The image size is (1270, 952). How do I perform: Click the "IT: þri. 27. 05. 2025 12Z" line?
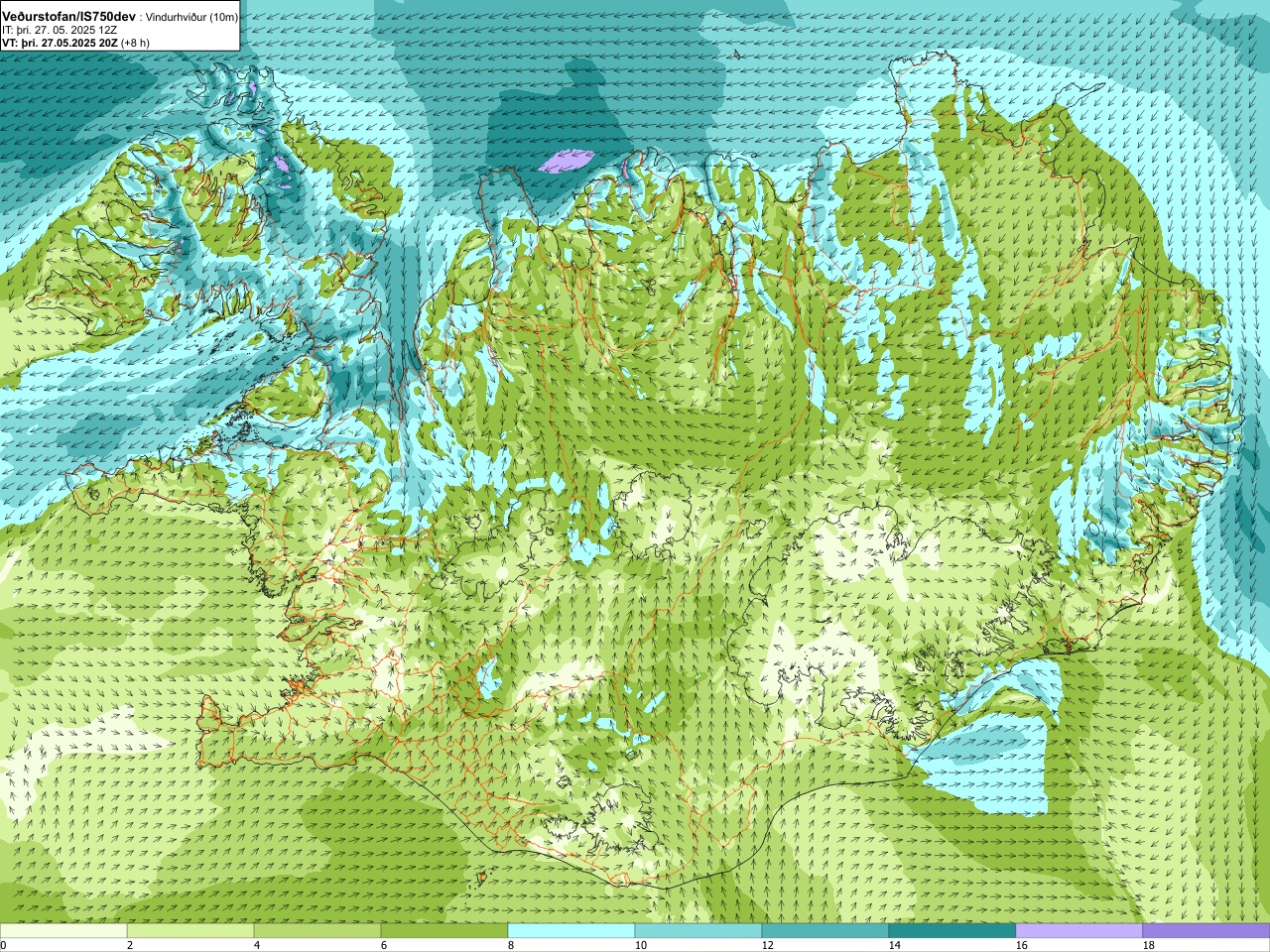pos(62,31)
